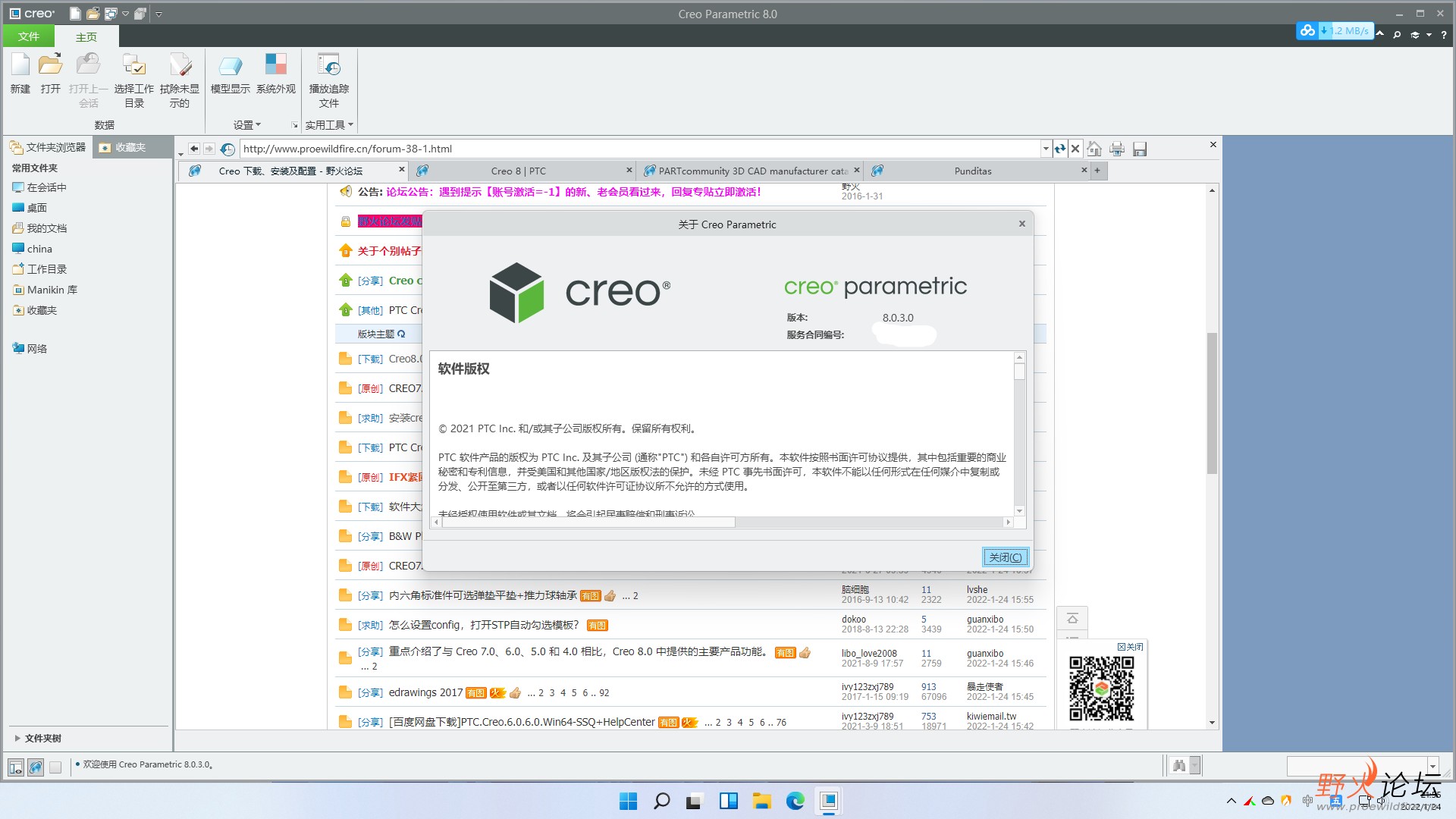Open browser history clock icon
The image size is (1456, 819).
tap(227, 149)
